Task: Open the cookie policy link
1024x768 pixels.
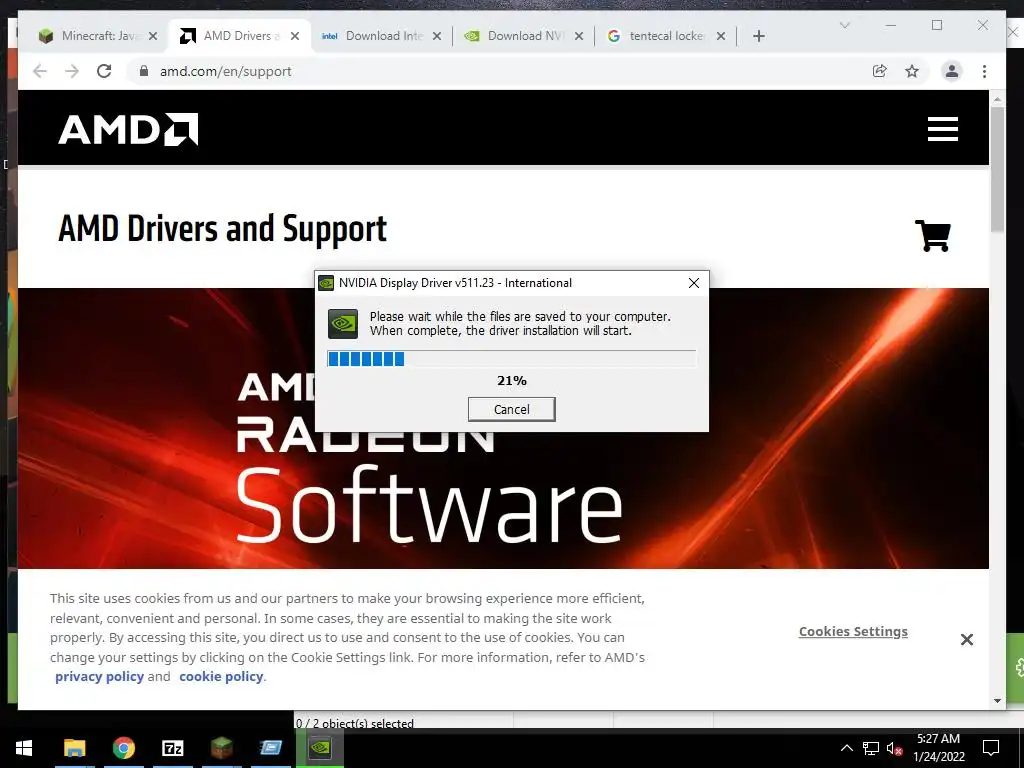Action: [x=221, y=677]
